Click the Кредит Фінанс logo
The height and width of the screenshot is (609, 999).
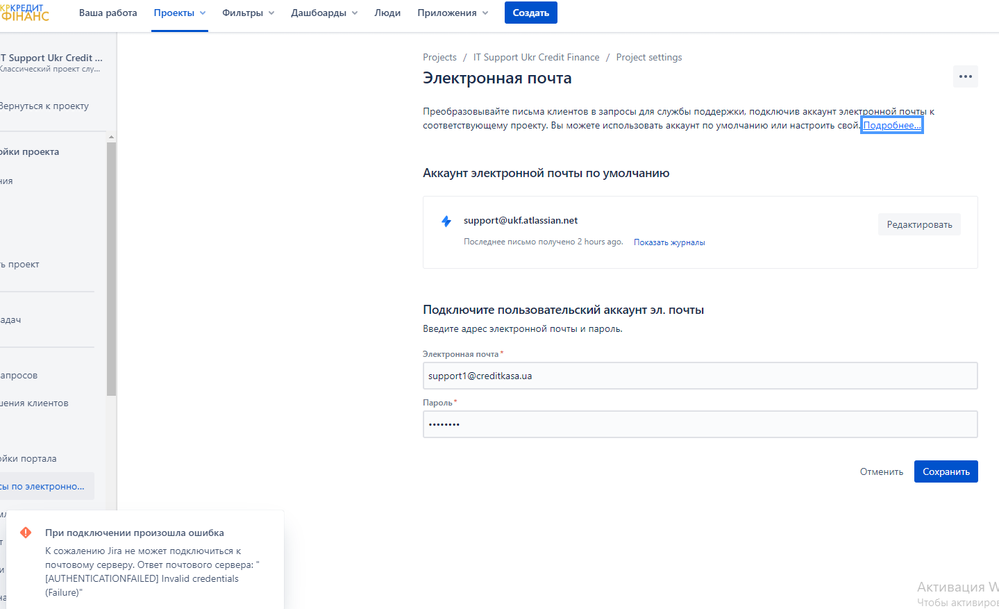[x=24, y=13]
